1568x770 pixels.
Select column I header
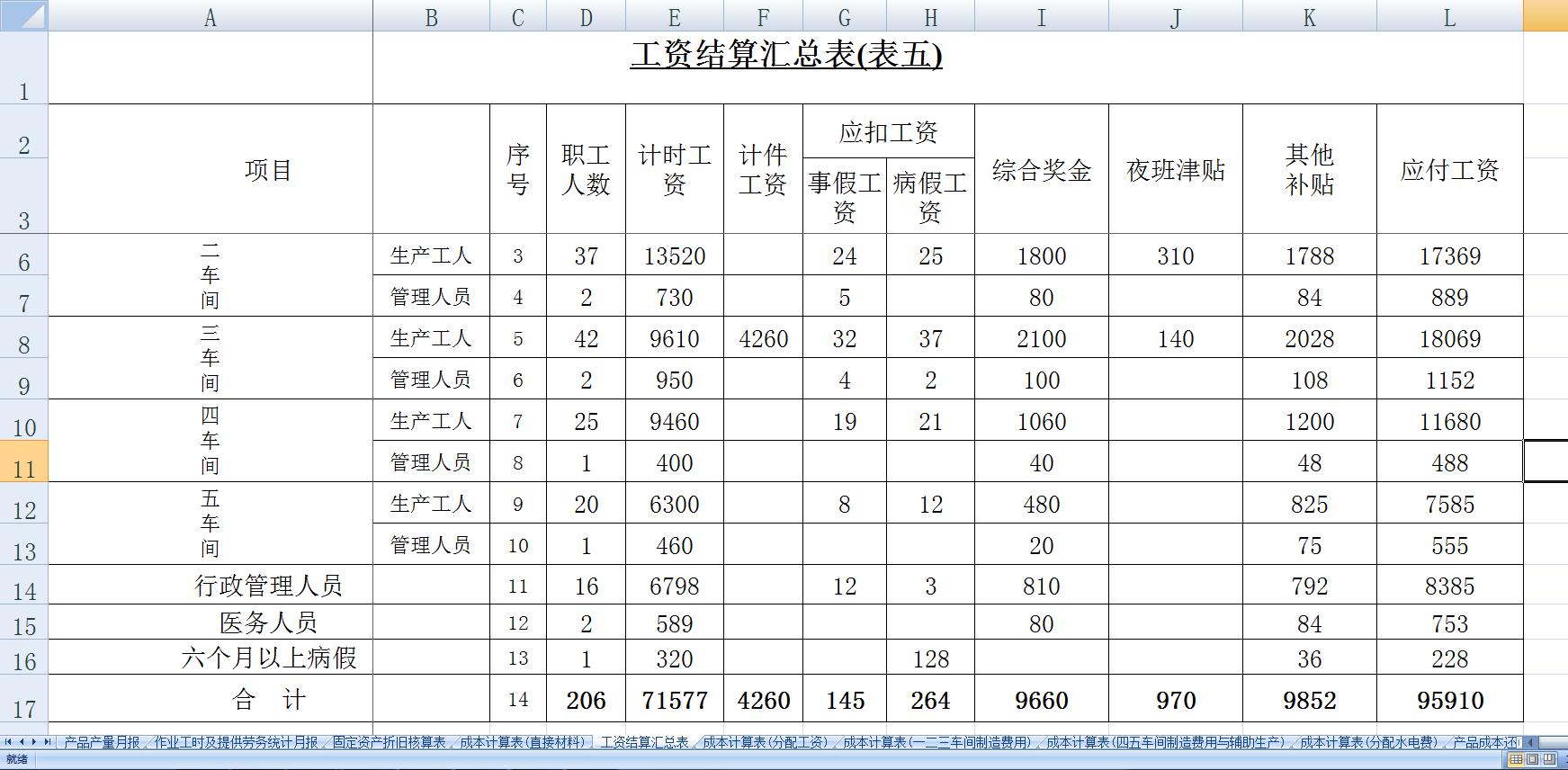(1042, 16)
